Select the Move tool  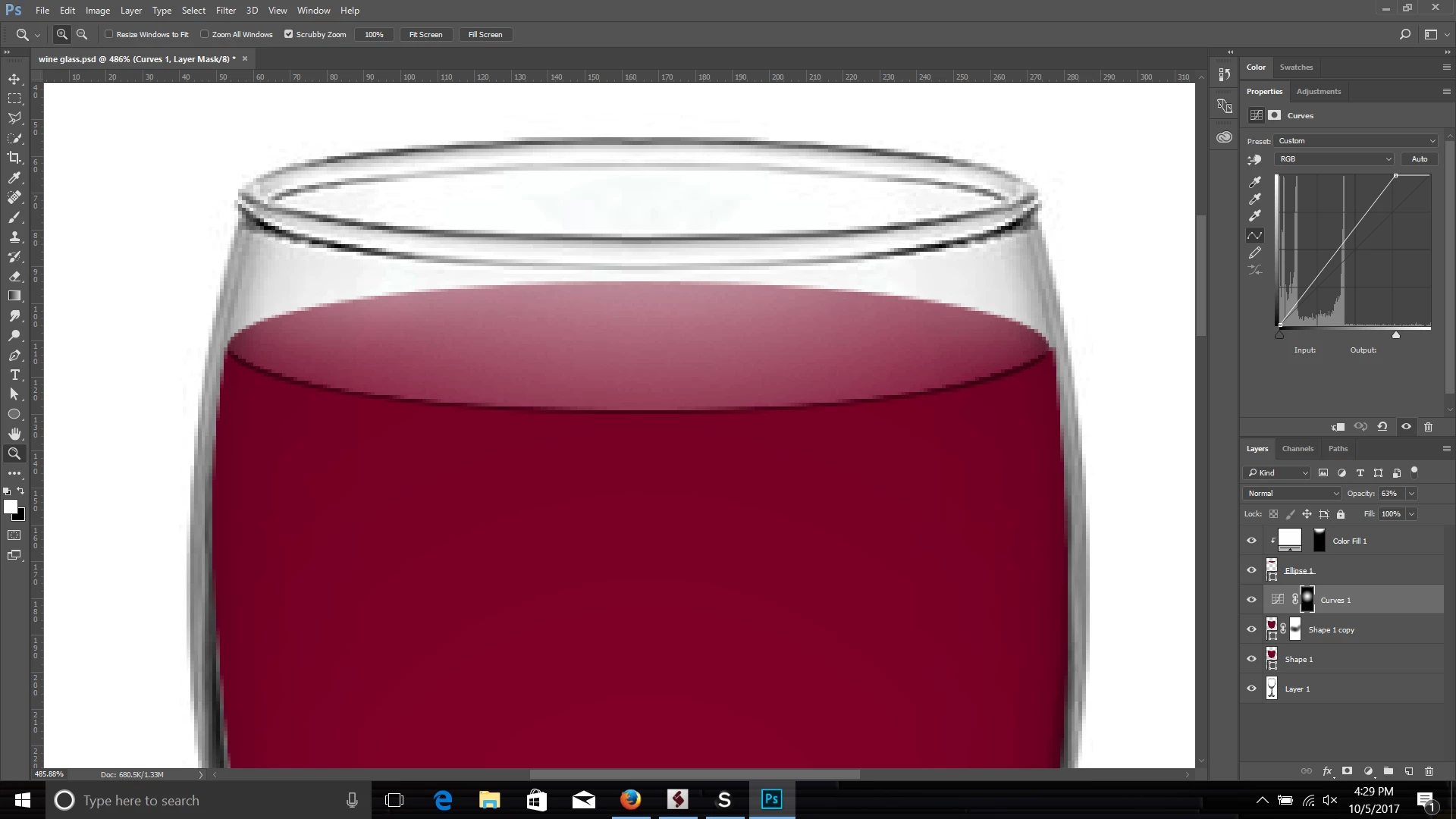click(x=14, y=79)
